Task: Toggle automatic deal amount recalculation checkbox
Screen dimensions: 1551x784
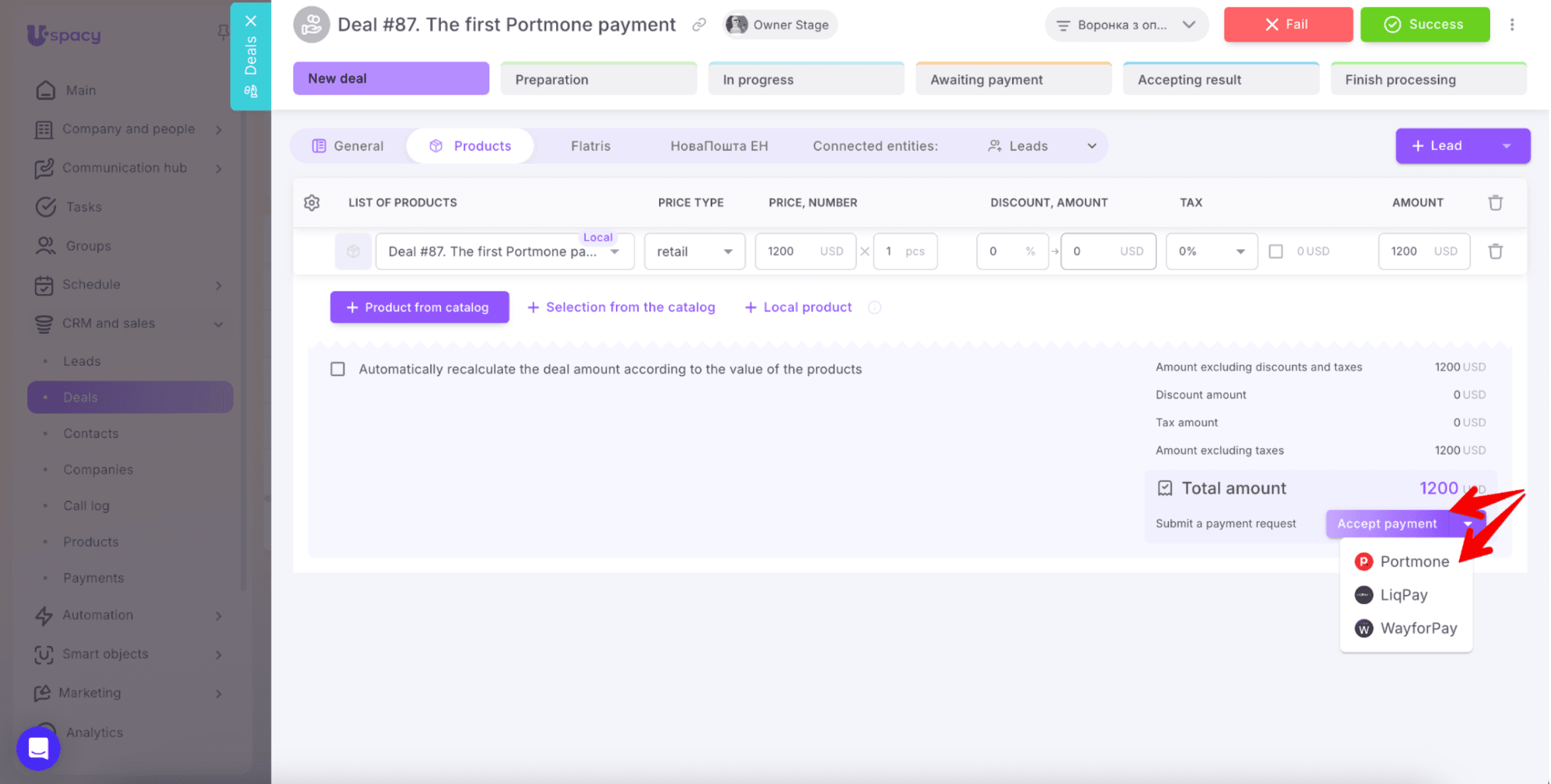Action: pyautogui.click(x=338, y=369)
